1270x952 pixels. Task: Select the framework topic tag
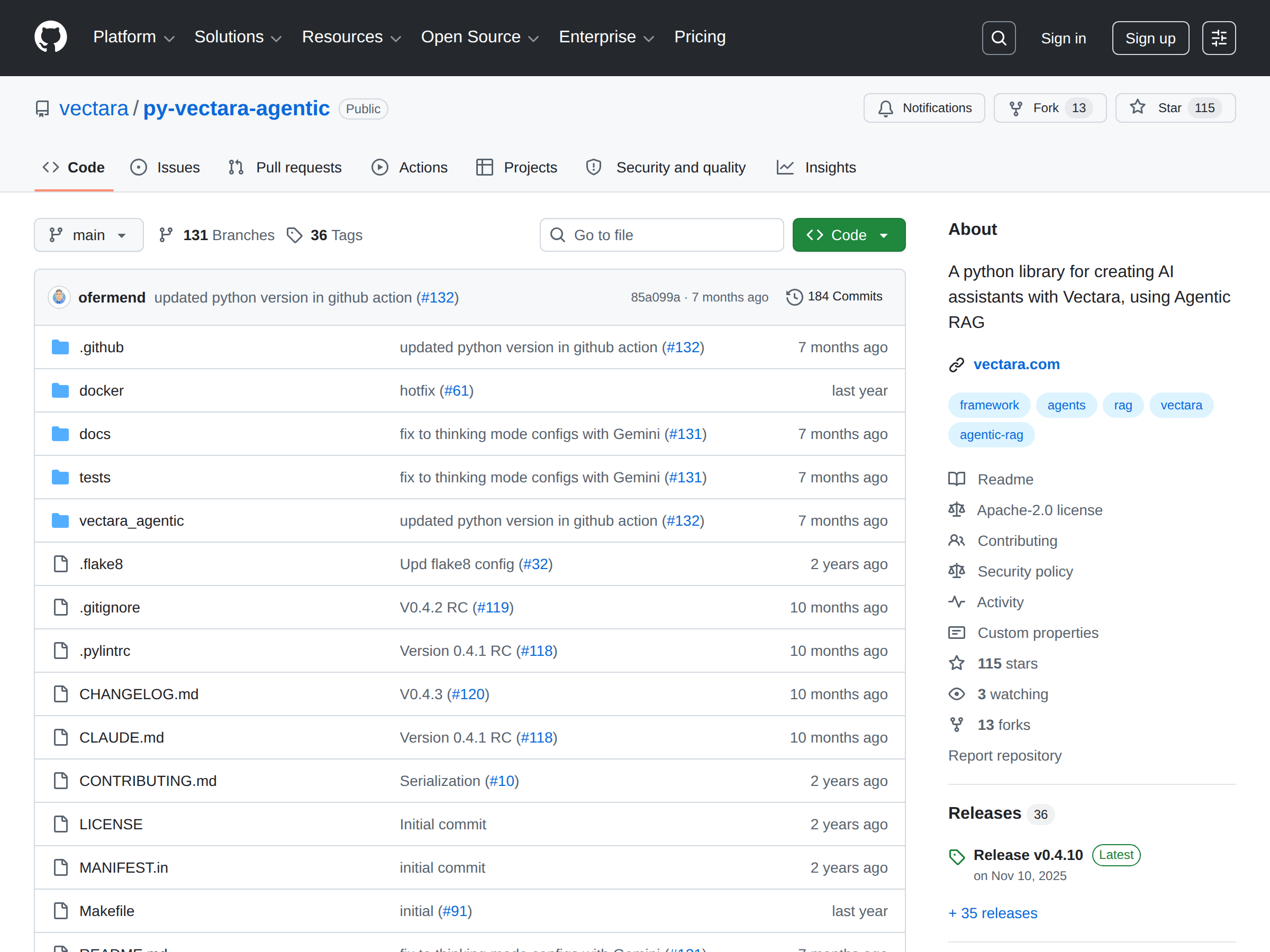(988, 405)
